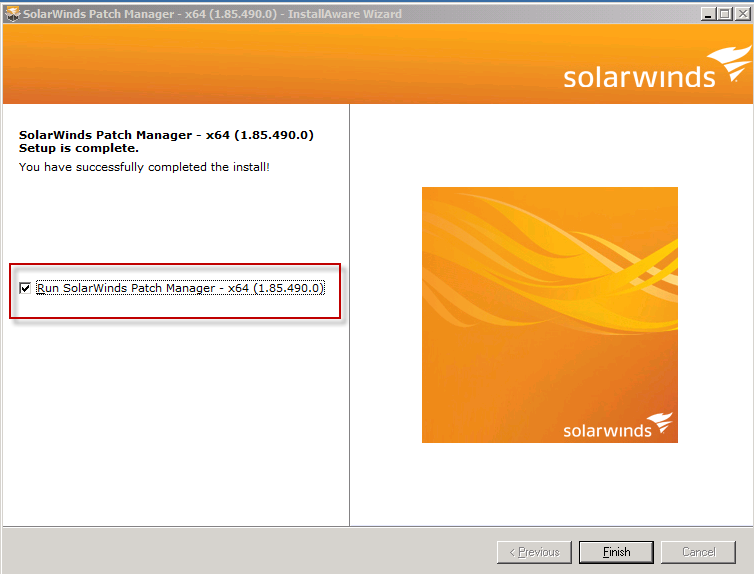Screen dimensions: 754x574
Task: Click the Cancel button
Action: tap(698, 552)
